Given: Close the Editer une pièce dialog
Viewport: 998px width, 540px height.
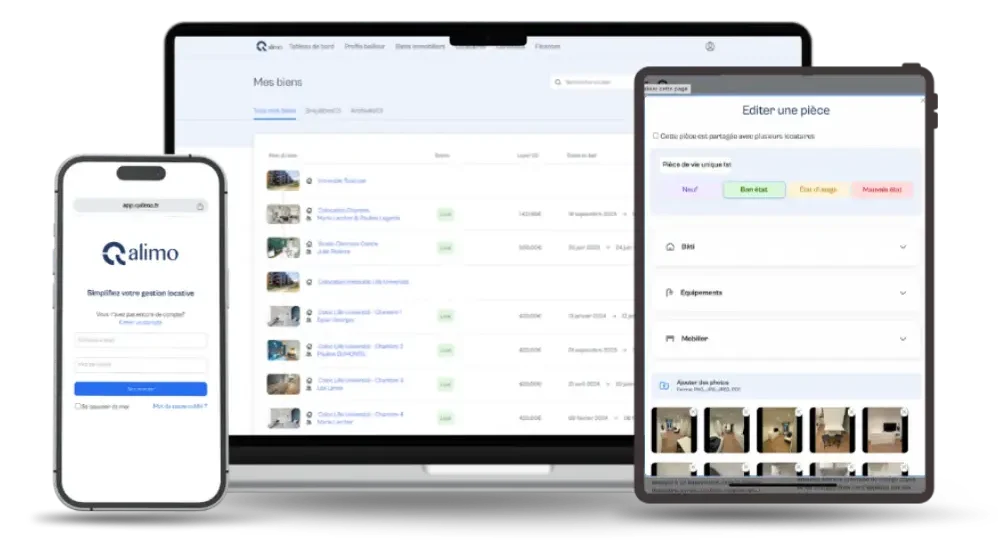Looking at the screenshot, I should 922,101.
